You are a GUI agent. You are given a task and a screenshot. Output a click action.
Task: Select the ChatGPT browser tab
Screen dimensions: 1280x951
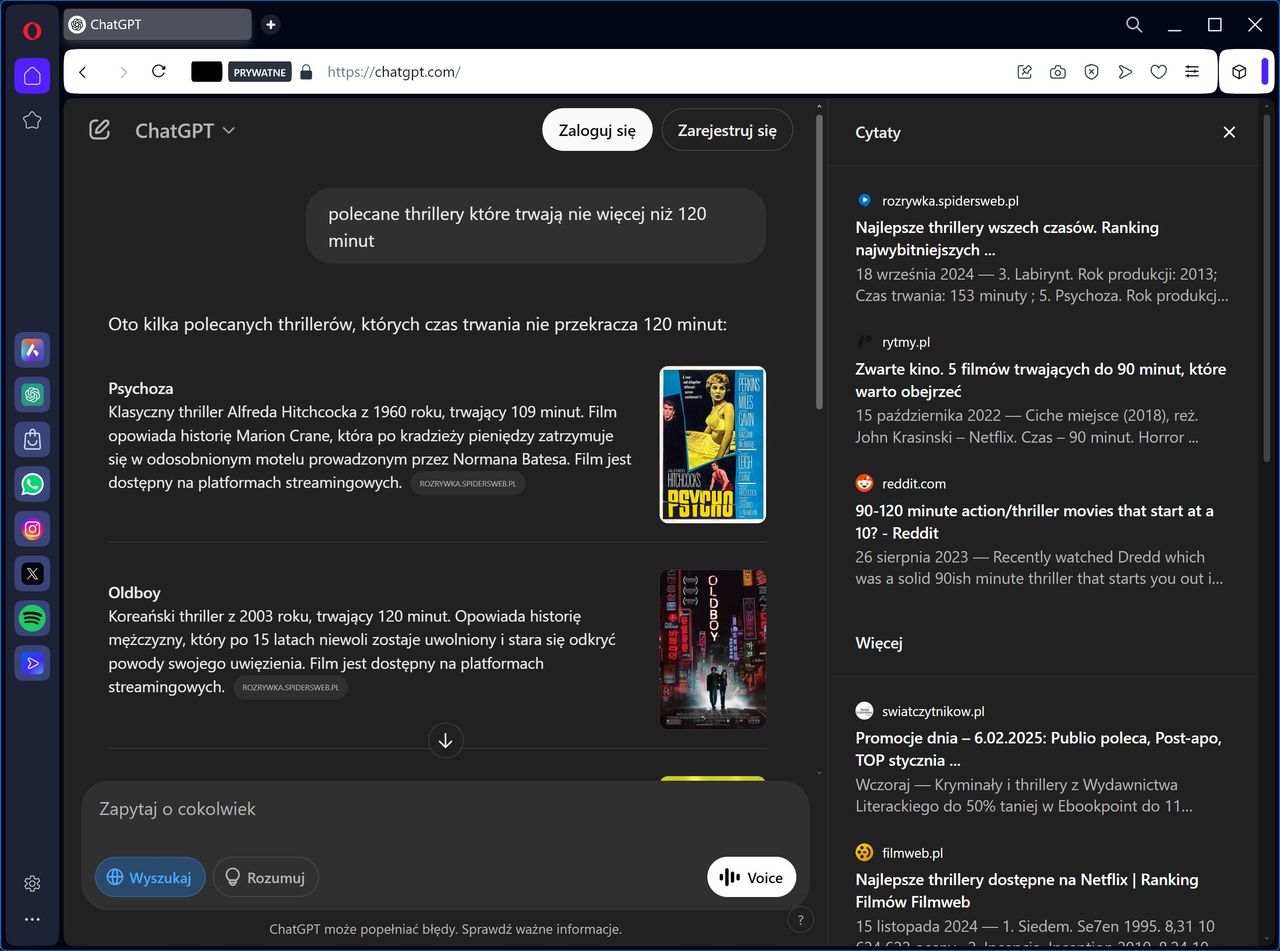click(x=157, y=24)
